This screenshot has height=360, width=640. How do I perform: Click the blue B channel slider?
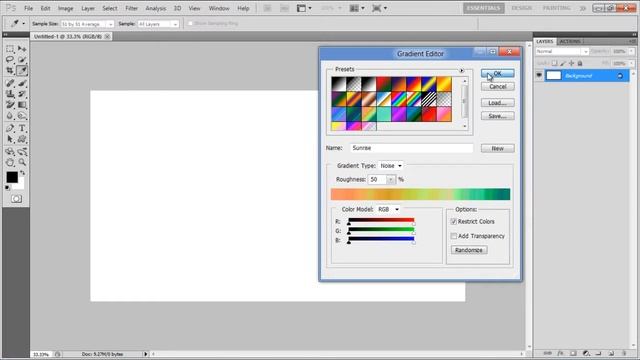pyautogui.click(x=381, y=239)
